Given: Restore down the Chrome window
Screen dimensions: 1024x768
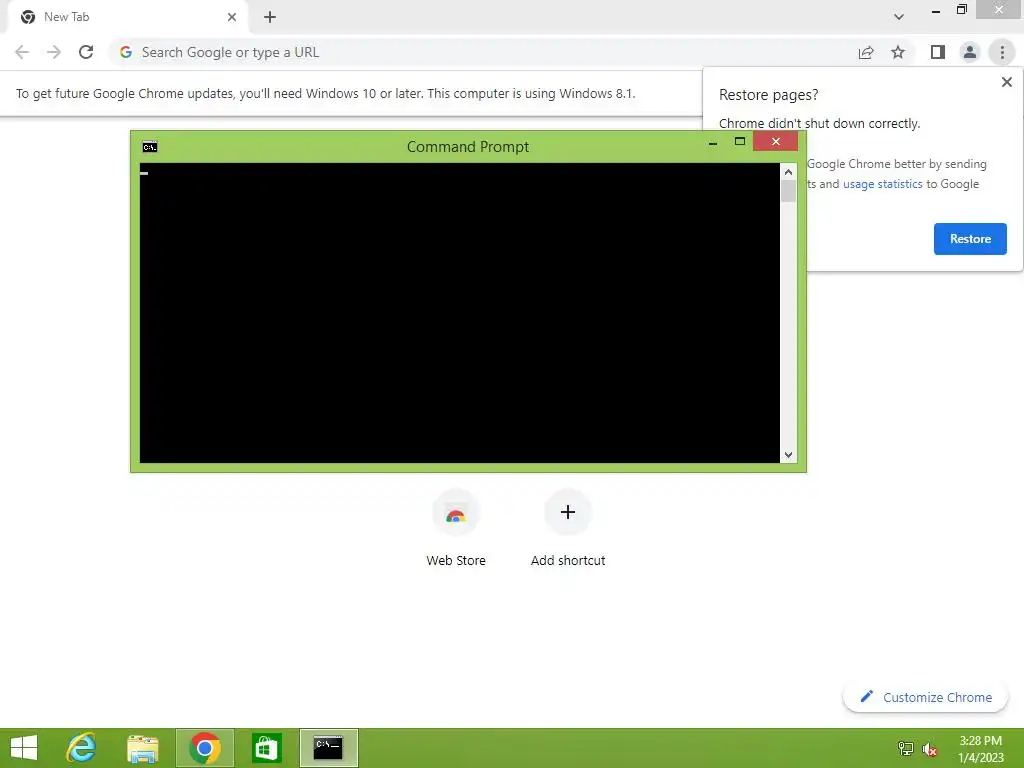Looking at the screenshot, I should pyautogui.click(x=961, y=10).
